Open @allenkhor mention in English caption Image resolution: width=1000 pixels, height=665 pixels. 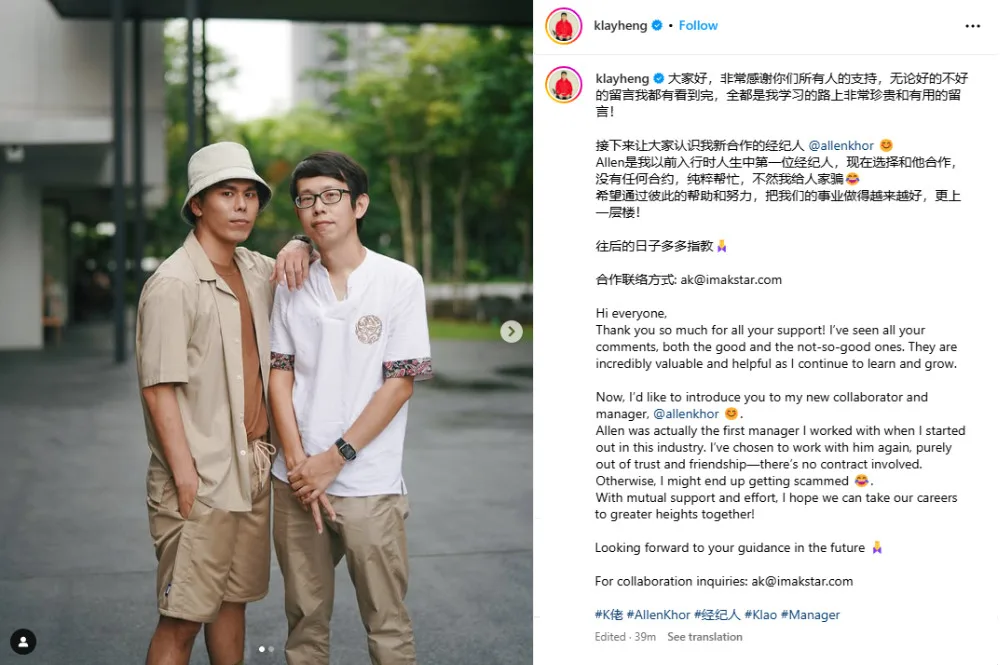click(686, 414)
